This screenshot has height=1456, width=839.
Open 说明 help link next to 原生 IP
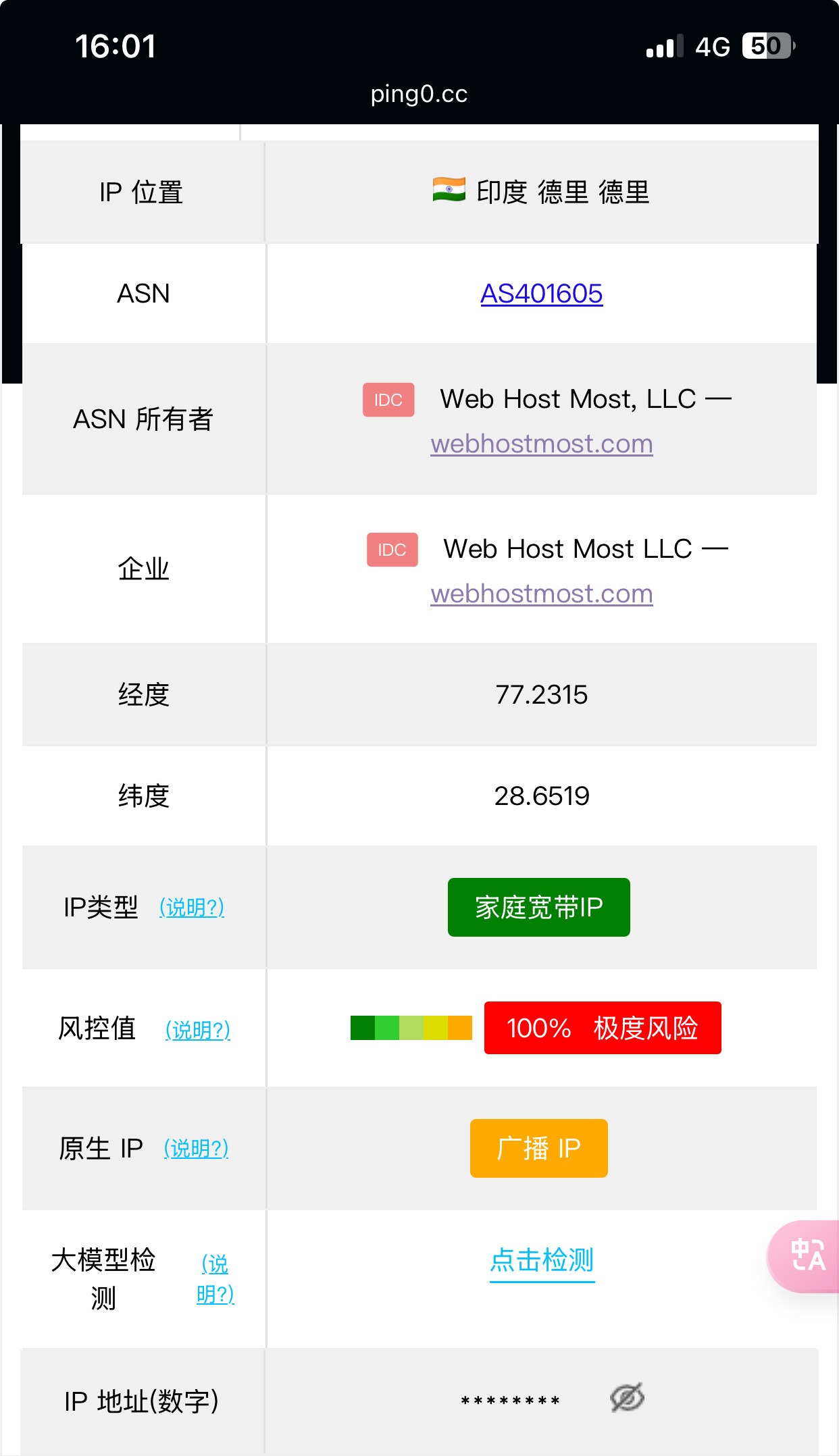[196, 1148]
